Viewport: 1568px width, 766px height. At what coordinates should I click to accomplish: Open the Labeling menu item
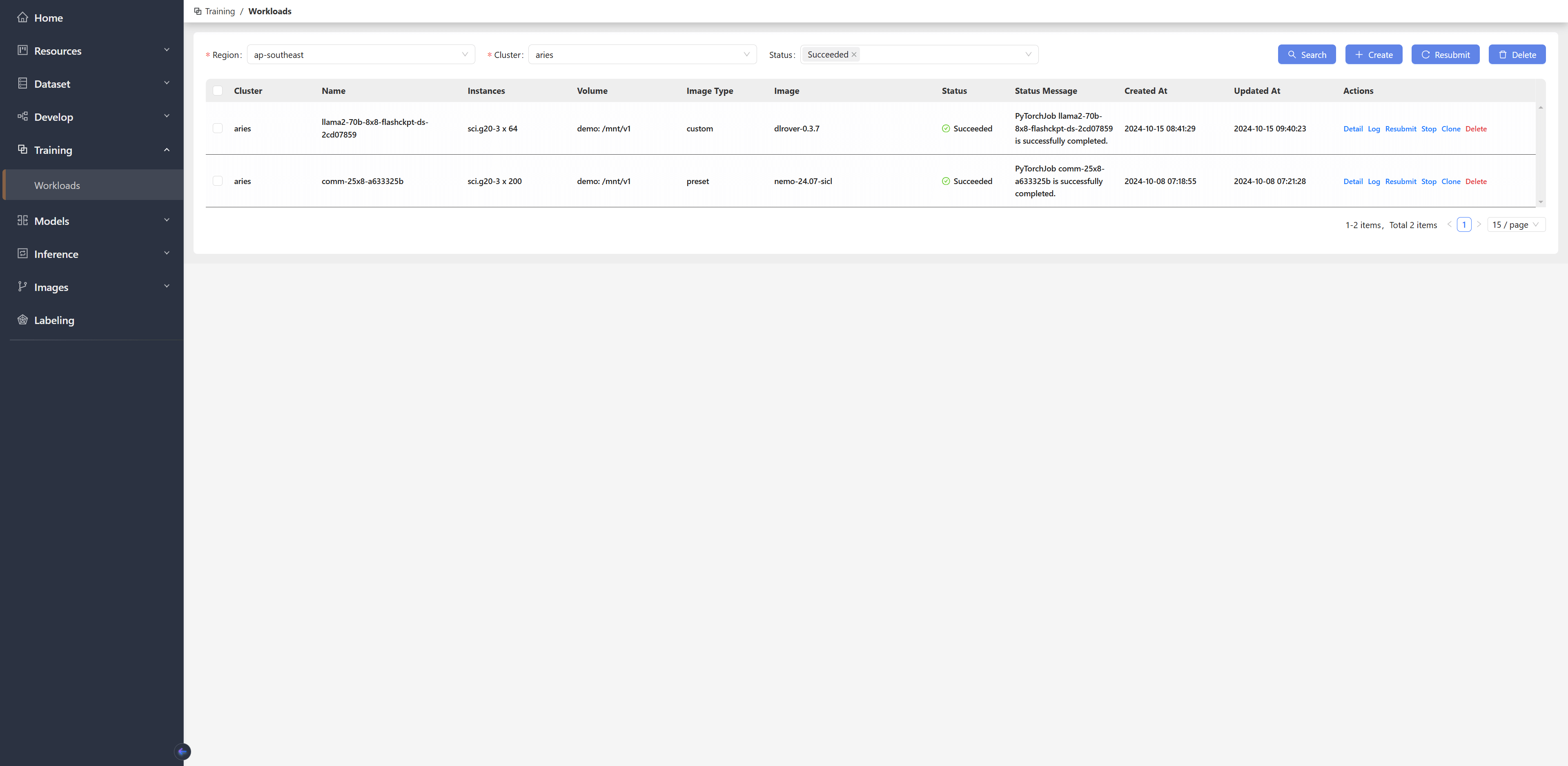coord(92,320)
